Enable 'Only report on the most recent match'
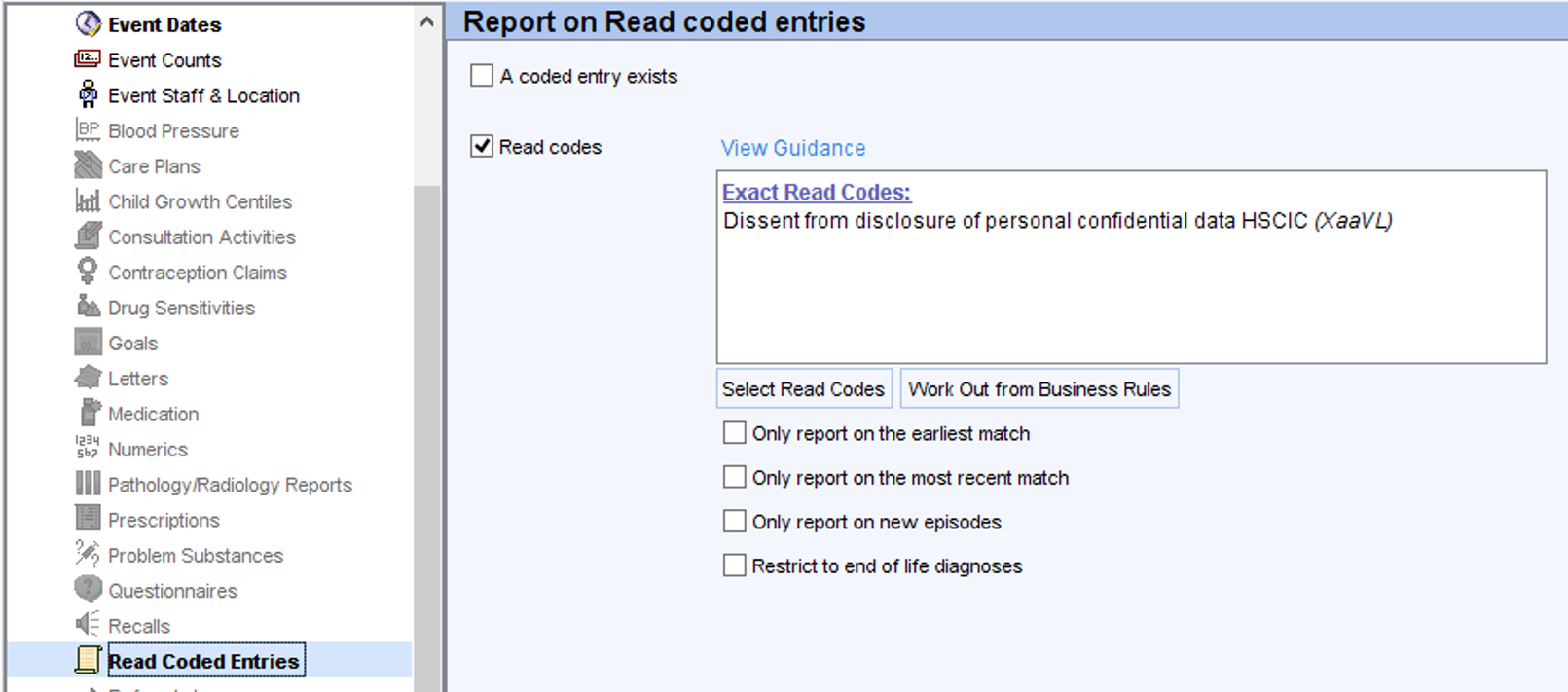Image resolution: width=1568 pixels, height=692 pixels. click(x=734, y=477)
